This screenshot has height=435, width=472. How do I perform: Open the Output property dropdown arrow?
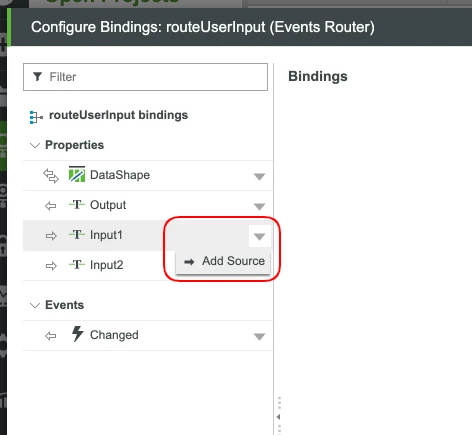point(259,206)
